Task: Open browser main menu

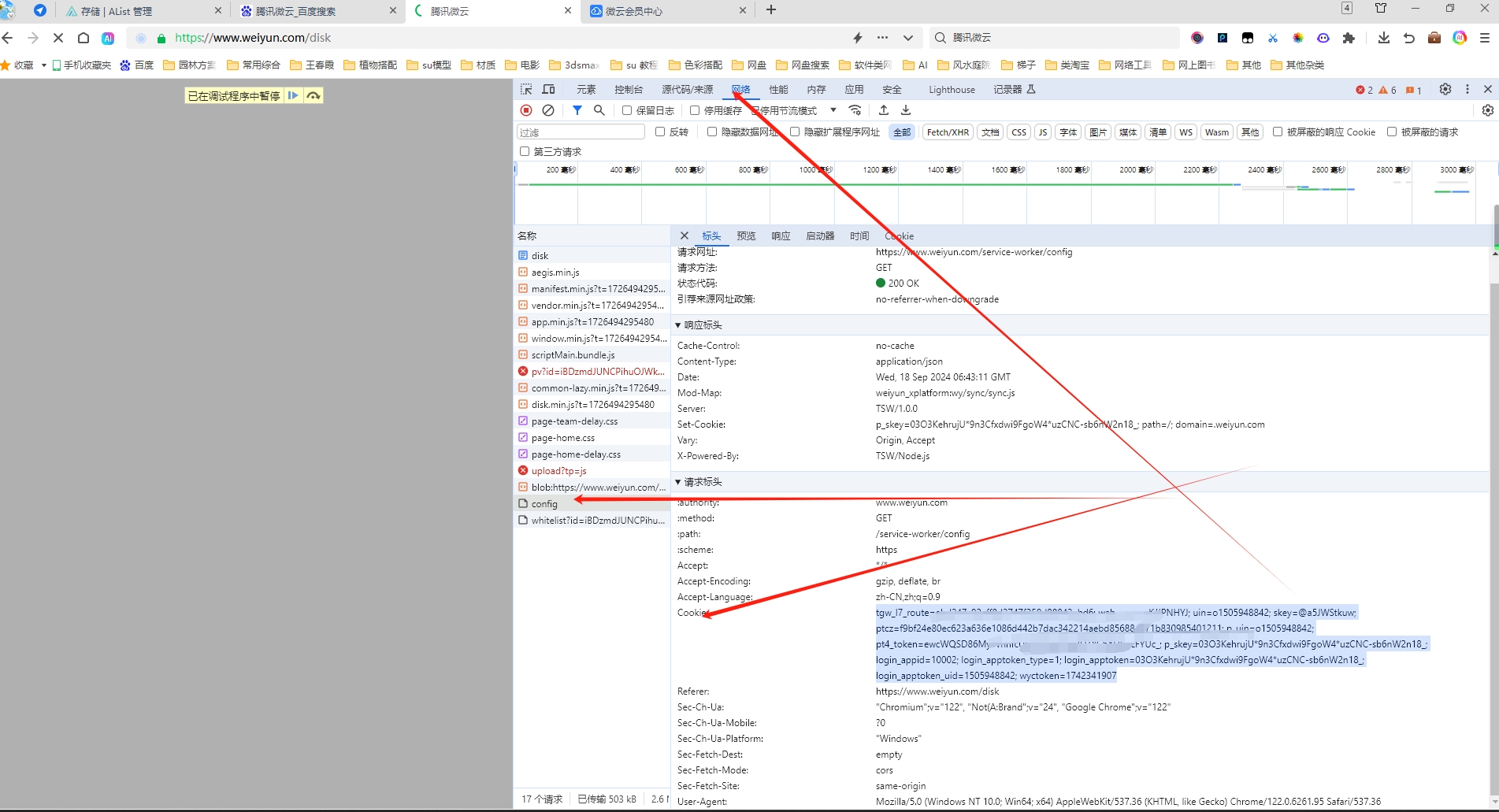Action: 1485,38
